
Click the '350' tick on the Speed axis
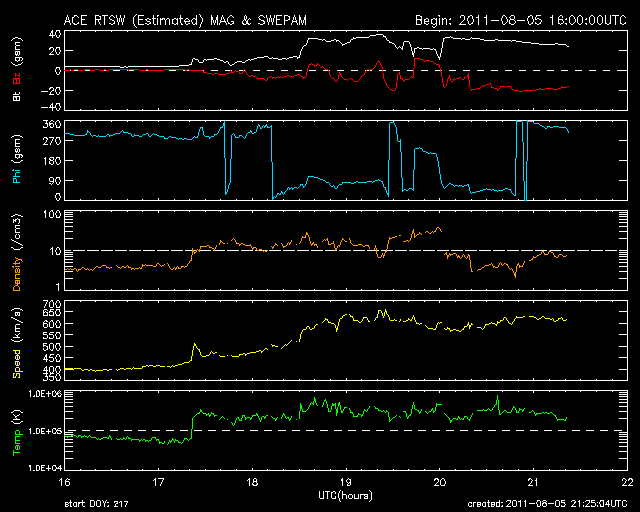tap(52, 377)
